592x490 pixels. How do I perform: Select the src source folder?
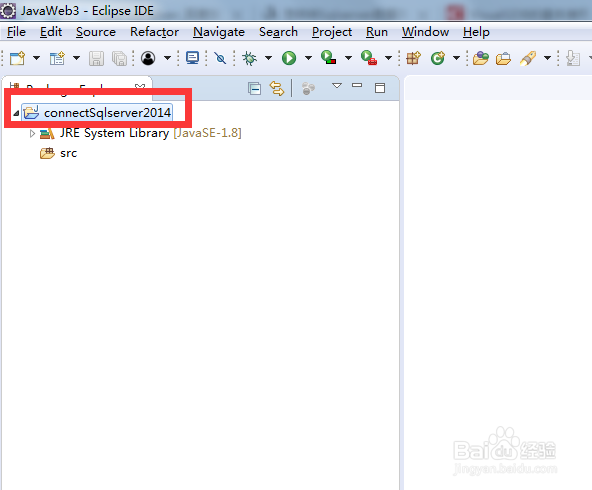68,153
